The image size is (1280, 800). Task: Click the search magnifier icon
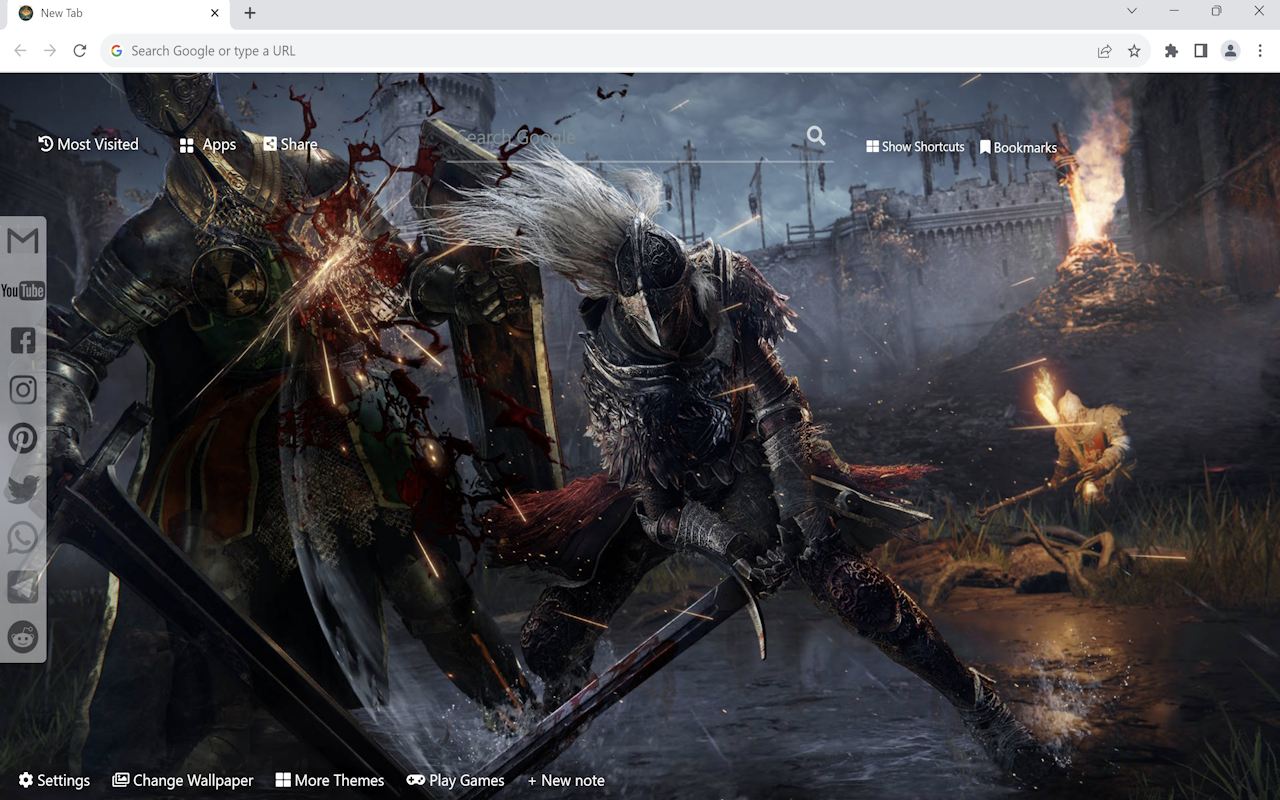click(815, 136)
